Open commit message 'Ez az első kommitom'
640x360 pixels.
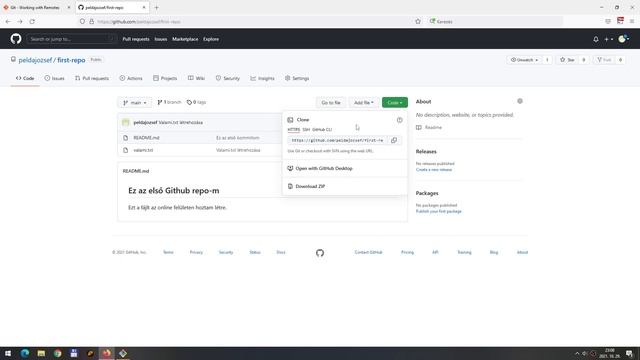click(238, 138)
